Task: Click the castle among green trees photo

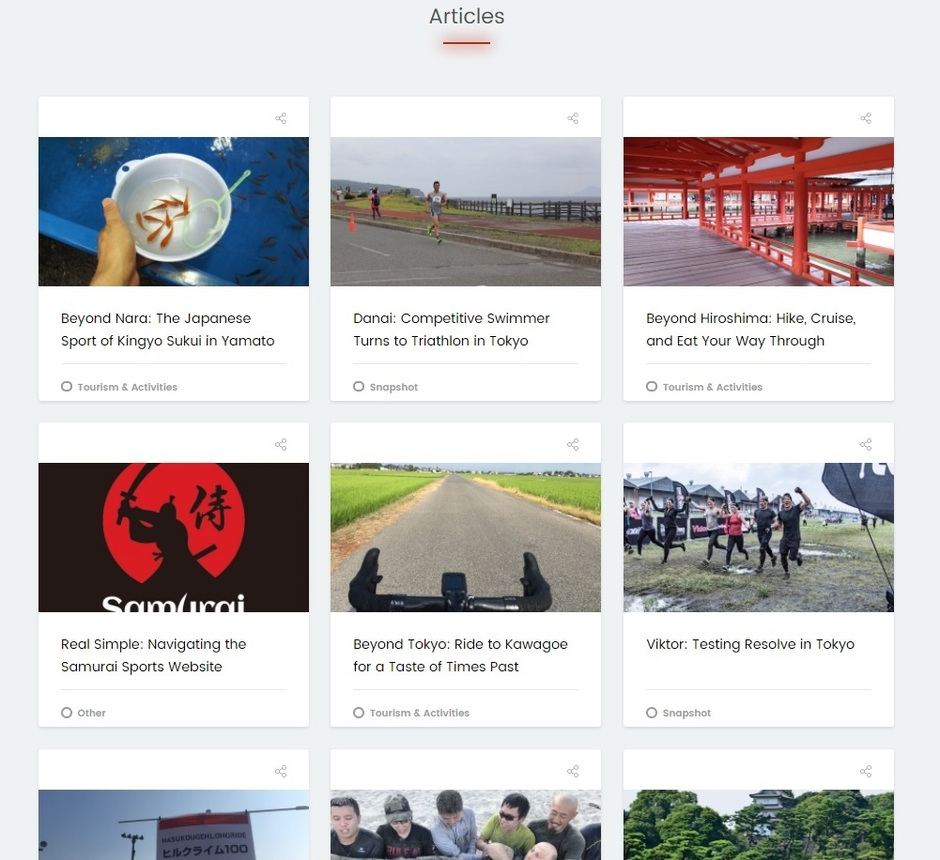Action: point(758,825)
